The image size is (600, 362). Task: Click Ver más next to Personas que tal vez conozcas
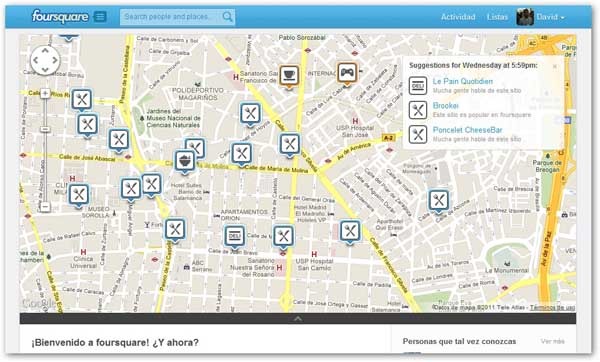click(553, 341)
